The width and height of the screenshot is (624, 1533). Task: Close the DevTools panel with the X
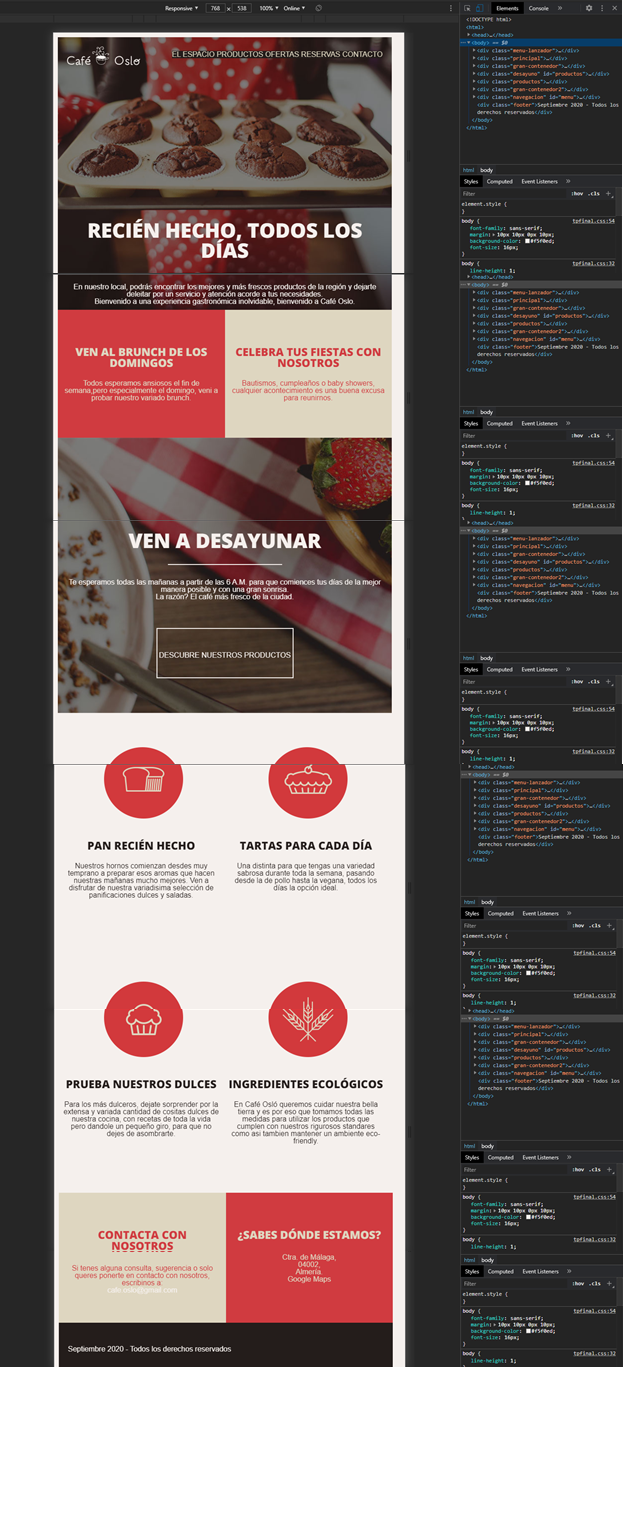pyautogui.click(x=613, y=8)
